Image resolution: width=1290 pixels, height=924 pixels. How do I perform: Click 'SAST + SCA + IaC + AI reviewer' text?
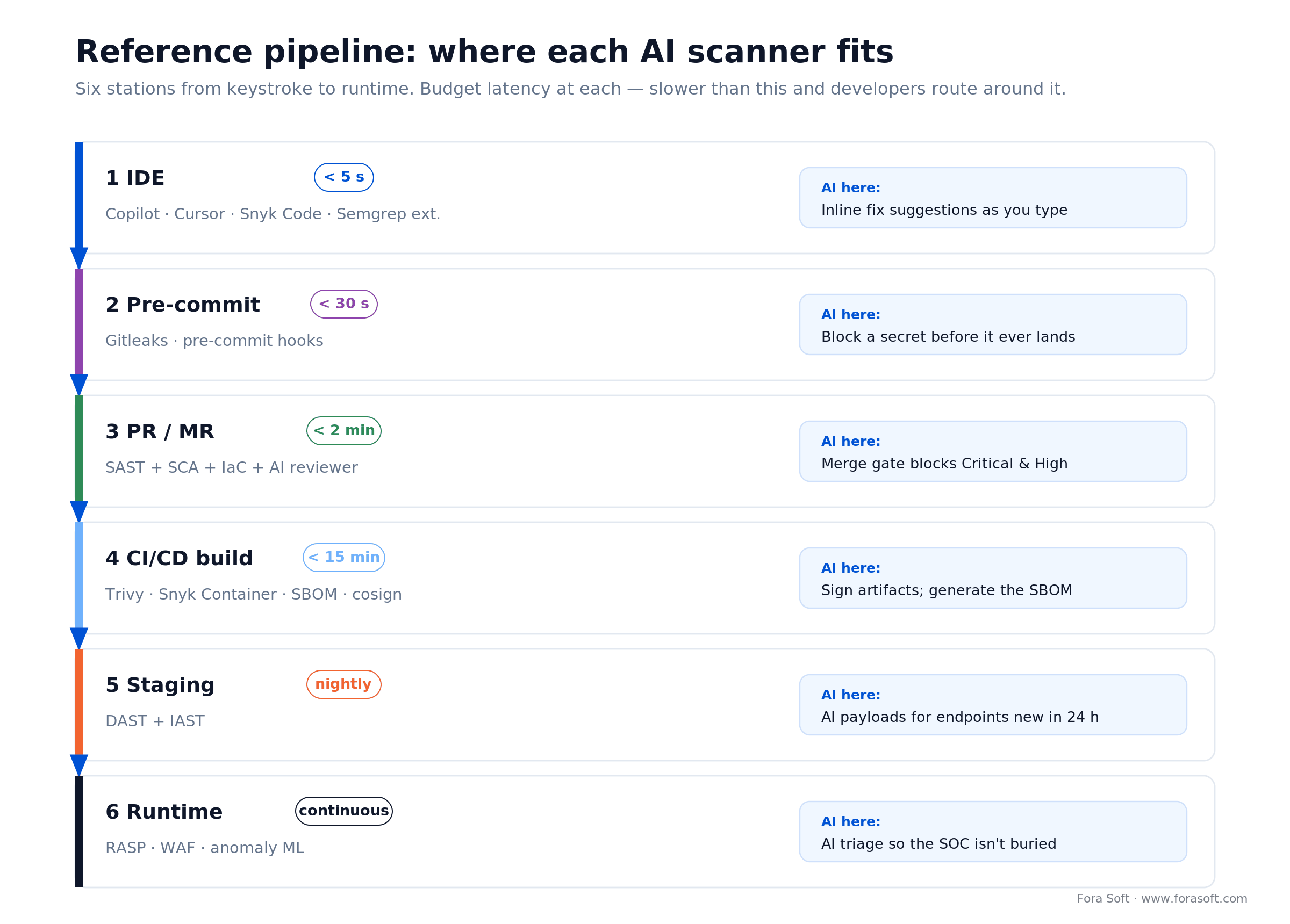(x=232, y=467)
